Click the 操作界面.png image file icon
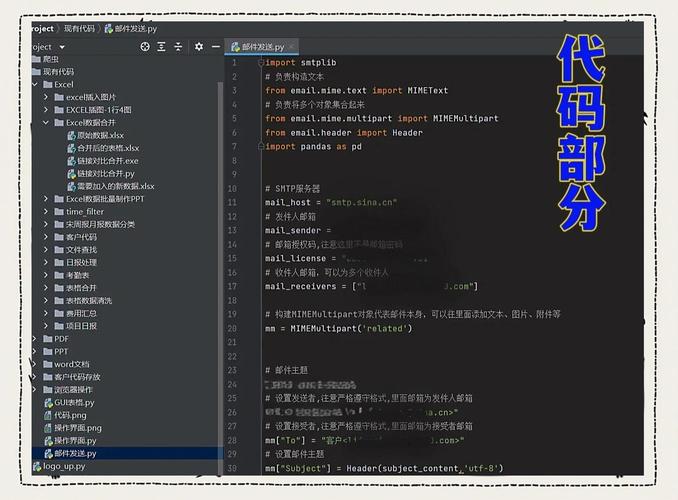The width and height of the screenshot is (678, 500). pyautogui.click(x=48, y=428)
